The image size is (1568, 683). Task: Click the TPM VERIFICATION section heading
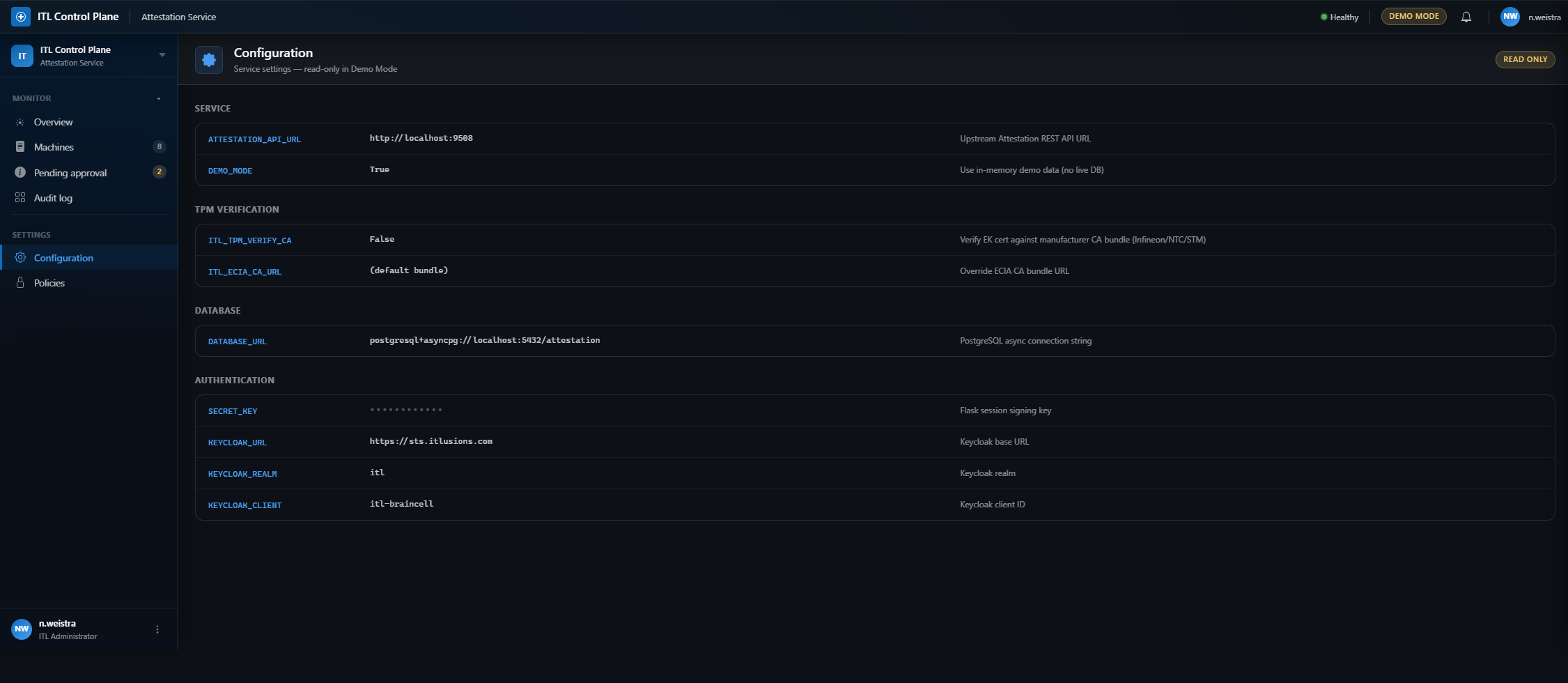click(x=237, y=210)
